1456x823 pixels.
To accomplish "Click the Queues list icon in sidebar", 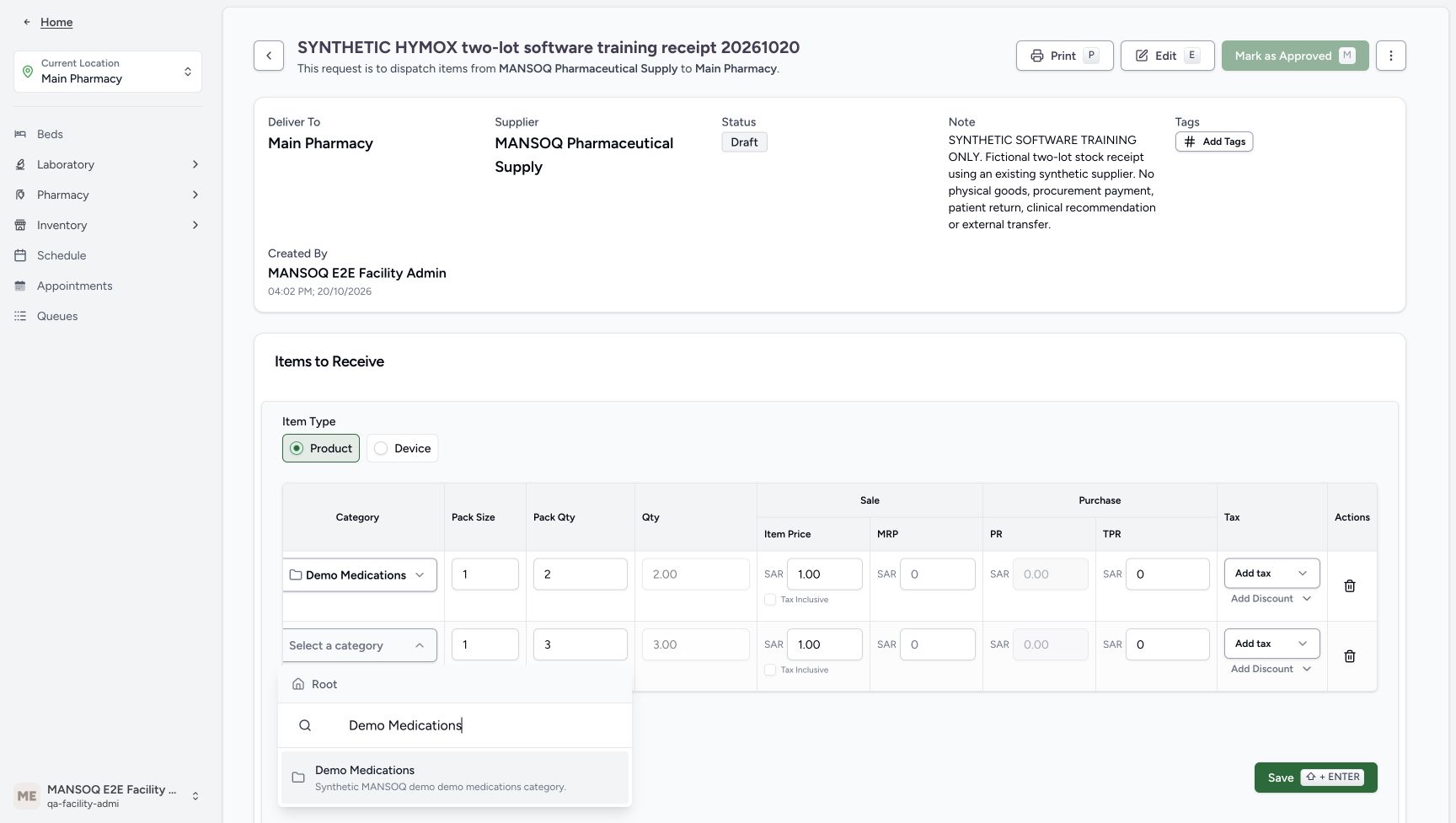I will (20, 316).
